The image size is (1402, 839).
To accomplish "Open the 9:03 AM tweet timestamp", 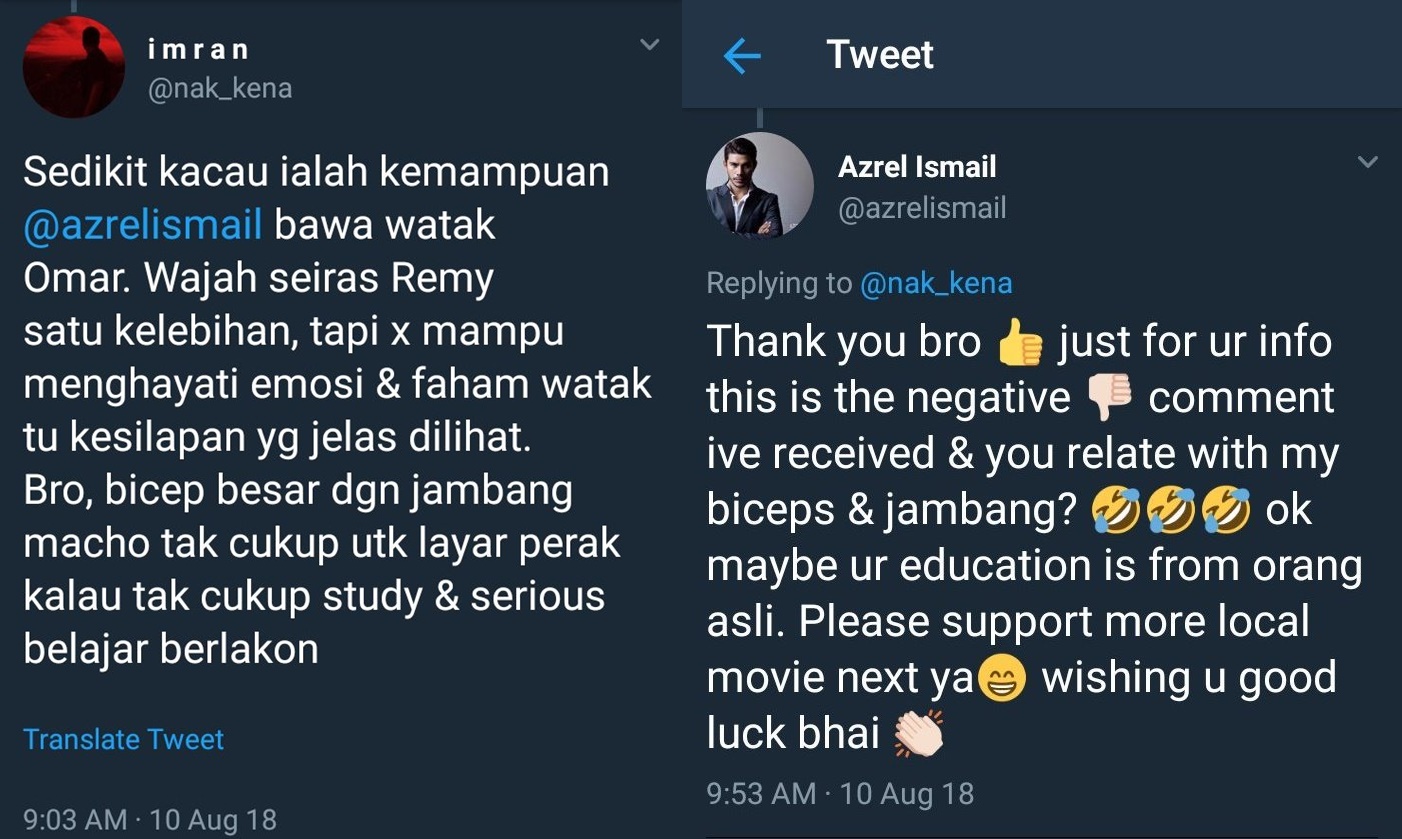I will coord(150,821).
